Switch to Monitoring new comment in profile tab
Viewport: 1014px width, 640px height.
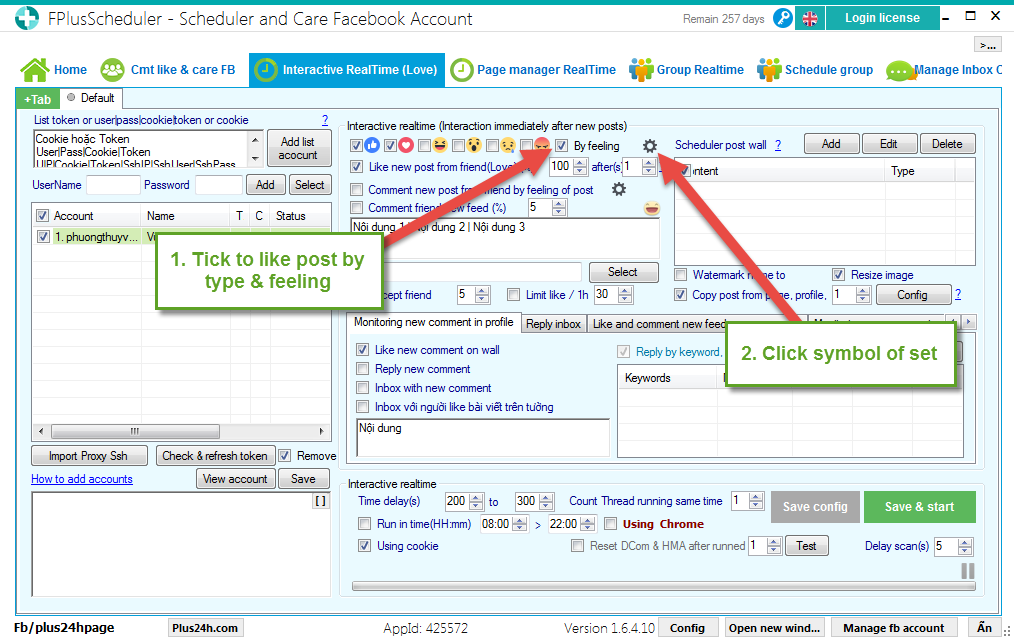click(x=433, y=322)
